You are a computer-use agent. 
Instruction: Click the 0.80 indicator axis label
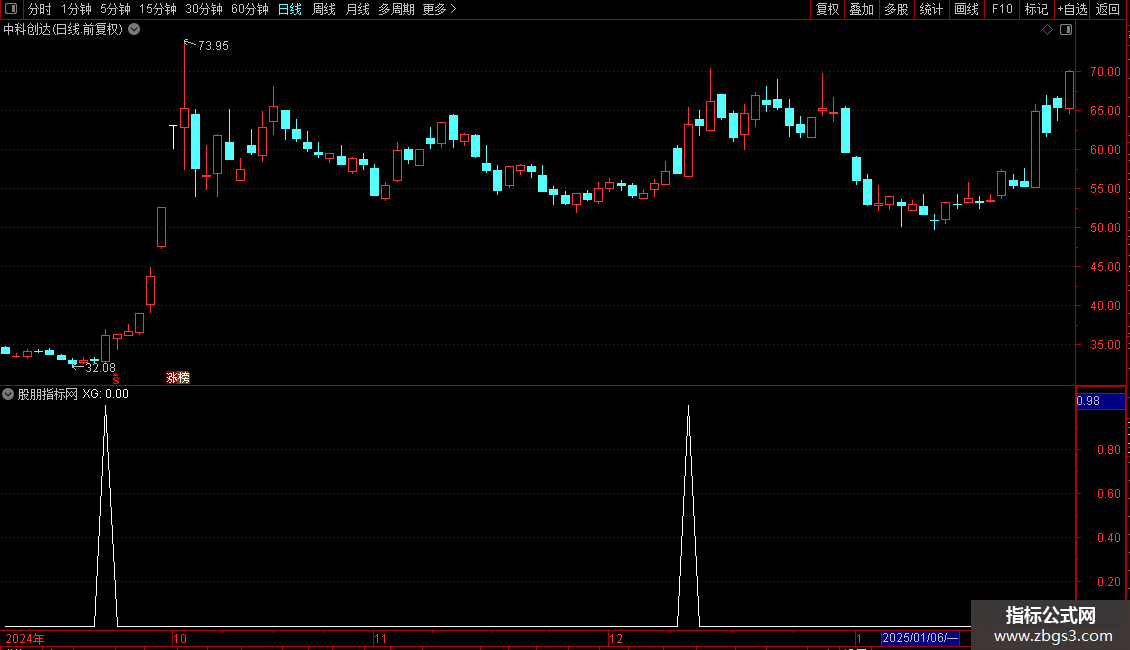point(1108,450)
